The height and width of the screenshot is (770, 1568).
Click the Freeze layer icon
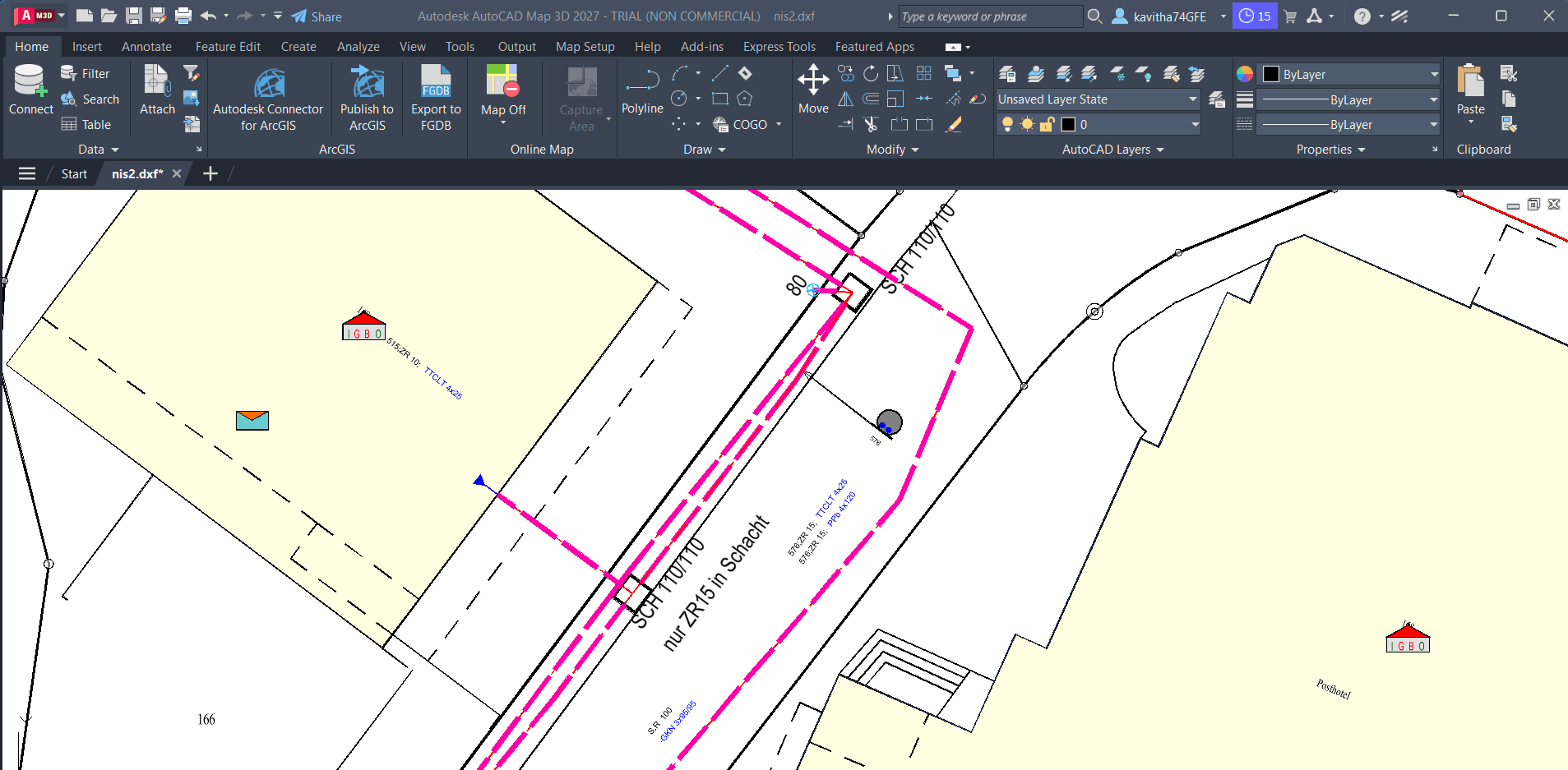[x=1117, y=74]
